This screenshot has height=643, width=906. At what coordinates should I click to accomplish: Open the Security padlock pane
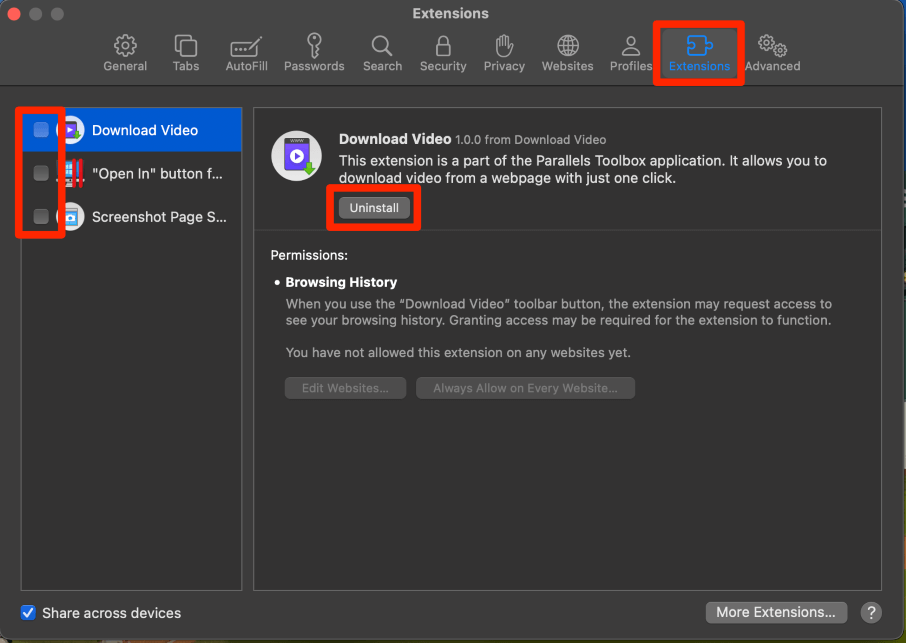(x=443, y=53)
